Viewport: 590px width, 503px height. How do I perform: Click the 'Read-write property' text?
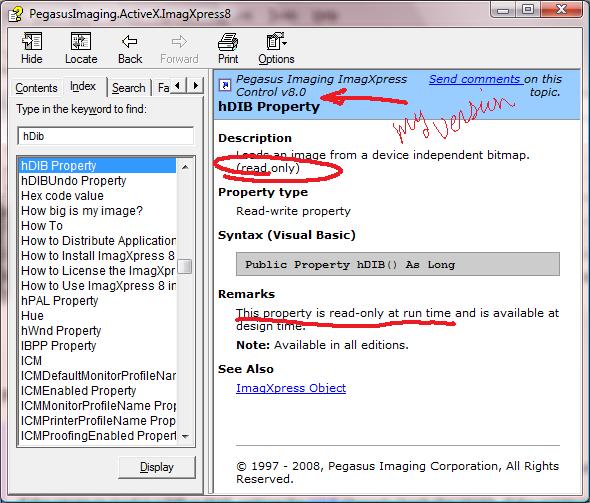[x=293, y=211]
